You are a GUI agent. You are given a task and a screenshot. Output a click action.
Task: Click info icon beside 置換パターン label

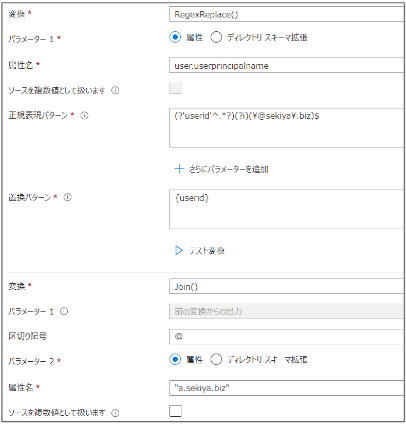coord(68,197)
